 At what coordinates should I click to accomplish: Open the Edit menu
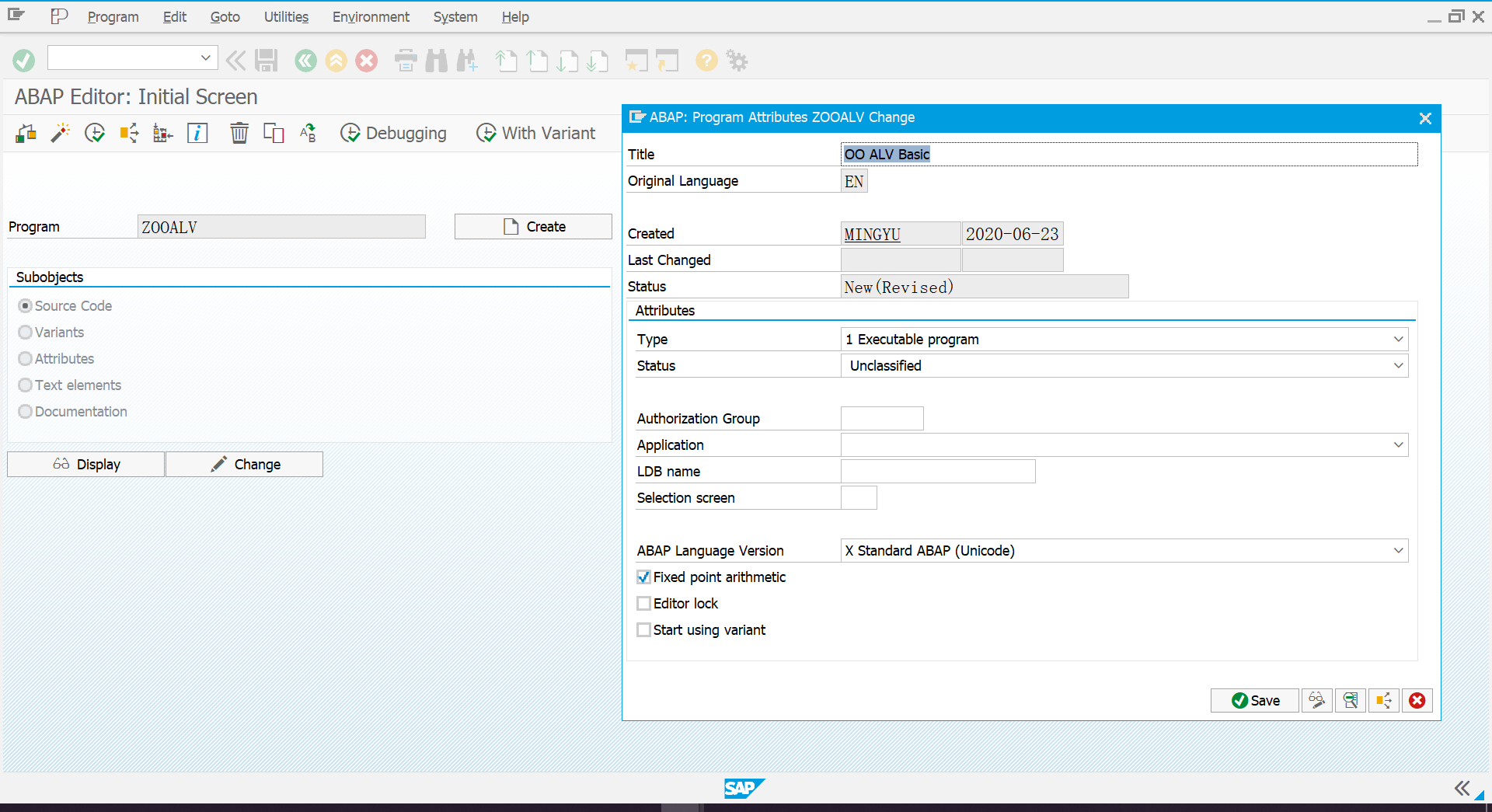pyautogui.click(x=175, y=16)
